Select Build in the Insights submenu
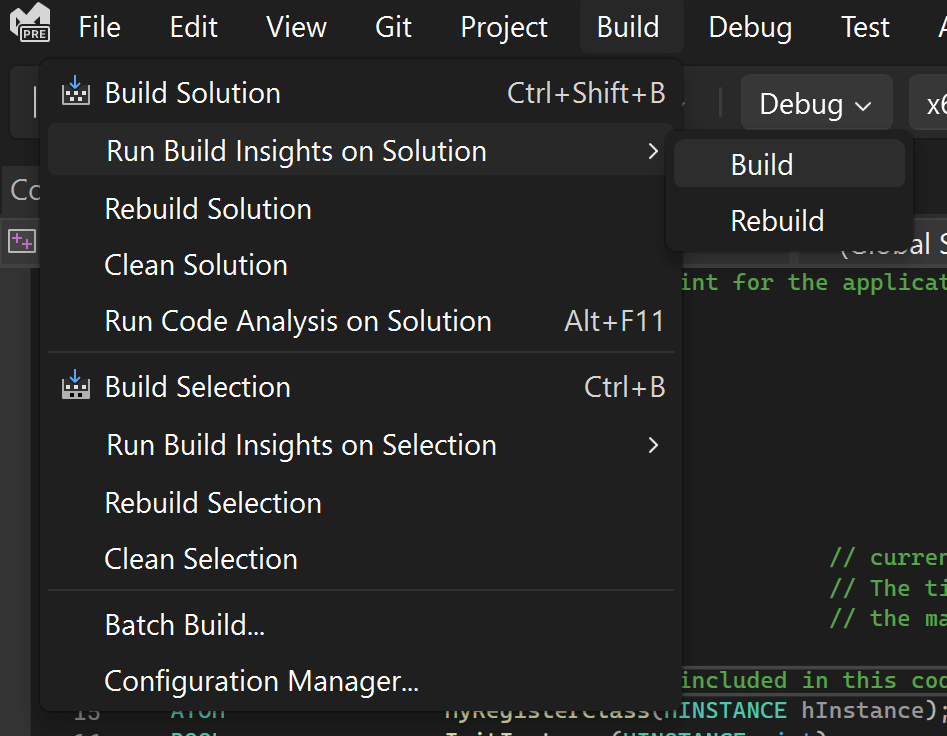Image resolution: width=947 pixels, height=736 pixels. coord(762,165)
